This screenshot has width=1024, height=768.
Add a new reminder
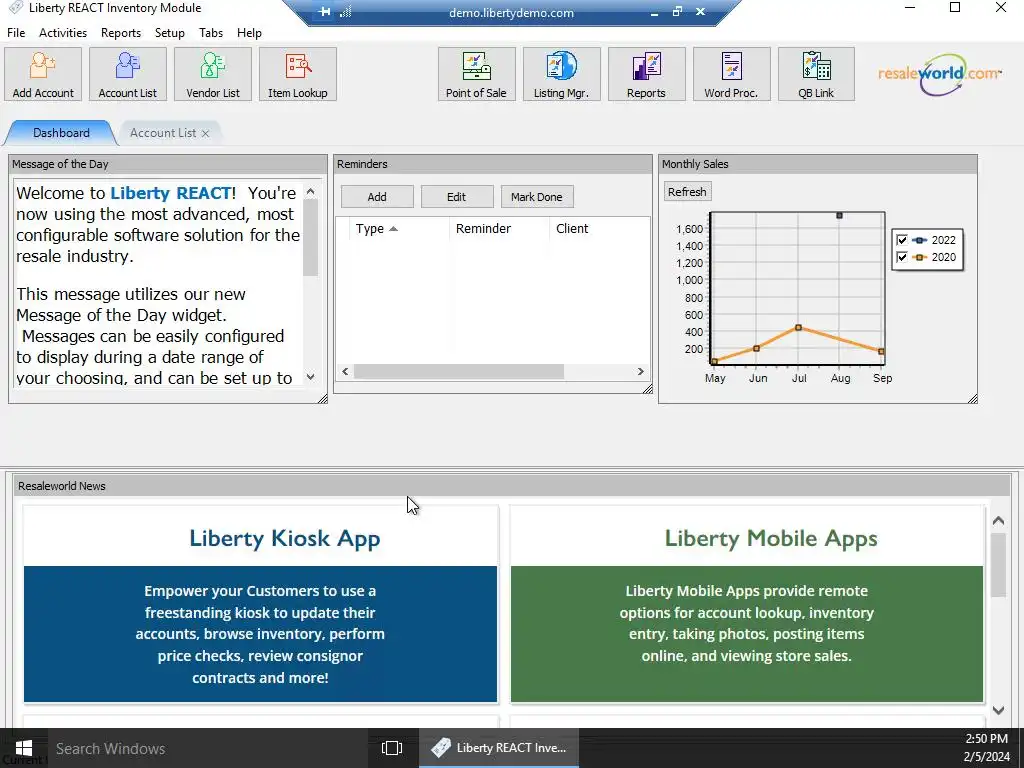(x=377, y=197)
